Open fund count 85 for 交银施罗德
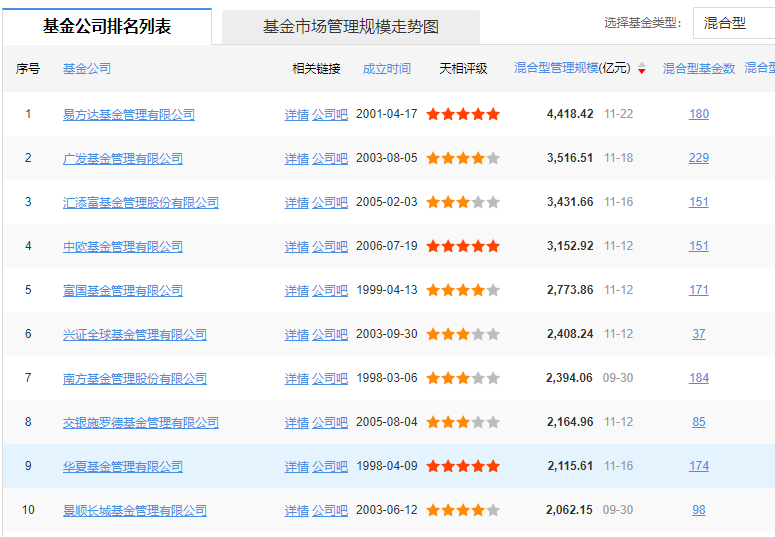 click(x=699, y=422)
